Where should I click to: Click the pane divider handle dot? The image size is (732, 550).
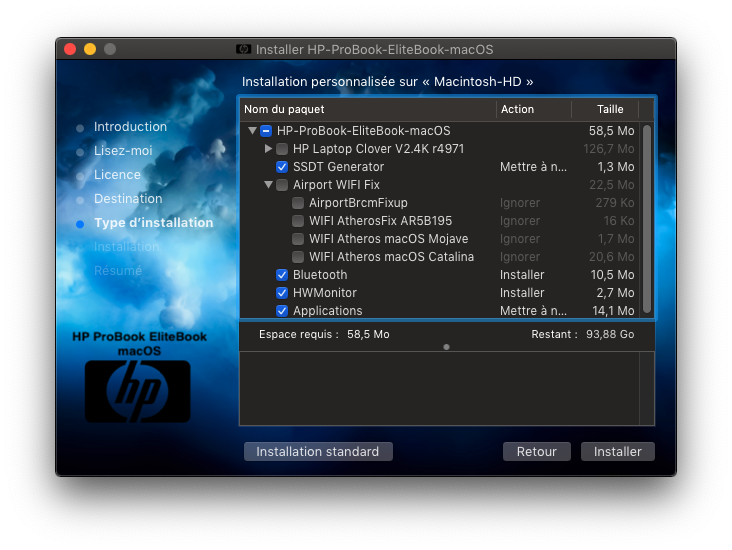[x=446, y=347]
